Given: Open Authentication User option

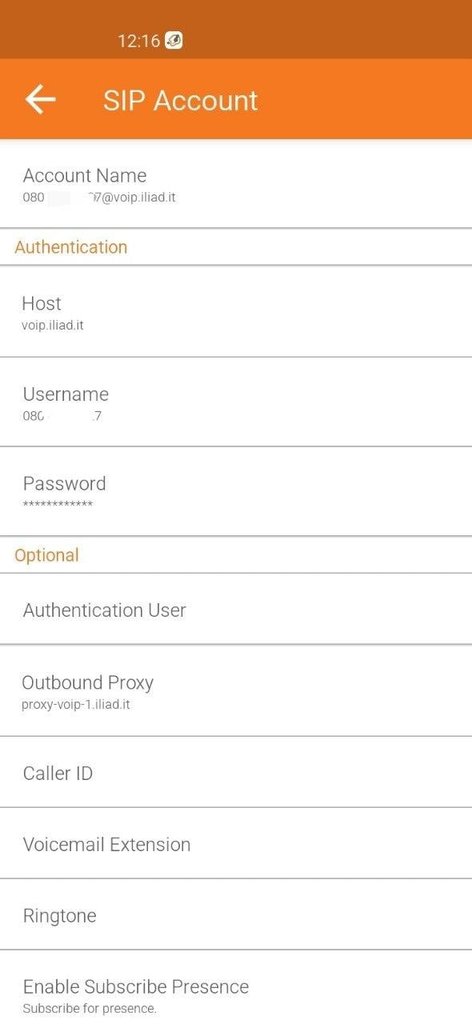Looking at the screenshot, I should (236, 609).
